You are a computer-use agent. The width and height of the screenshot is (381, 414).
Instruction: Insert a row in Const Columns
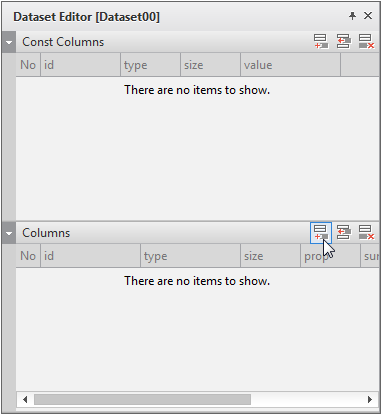pyautogui.click(x=343, y=42)
